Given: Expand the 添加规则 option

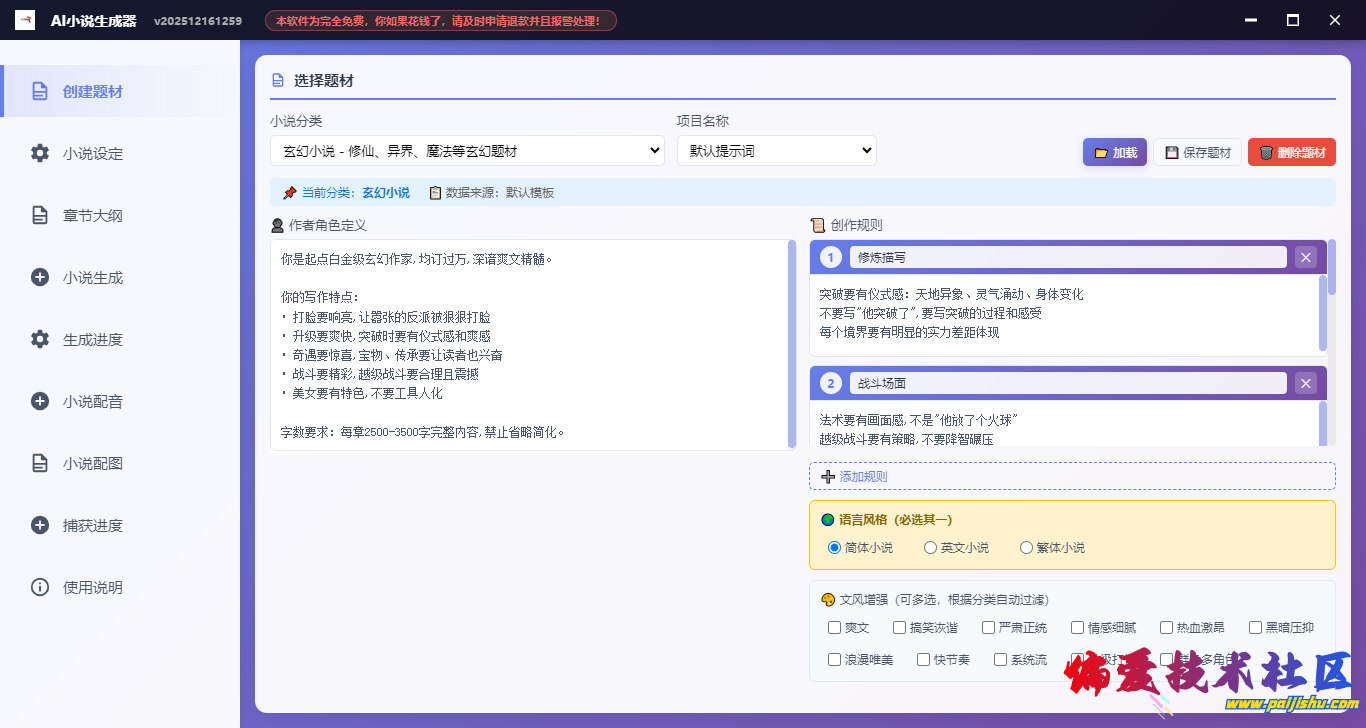Looking at the screenshot, I should (1072, 476).
